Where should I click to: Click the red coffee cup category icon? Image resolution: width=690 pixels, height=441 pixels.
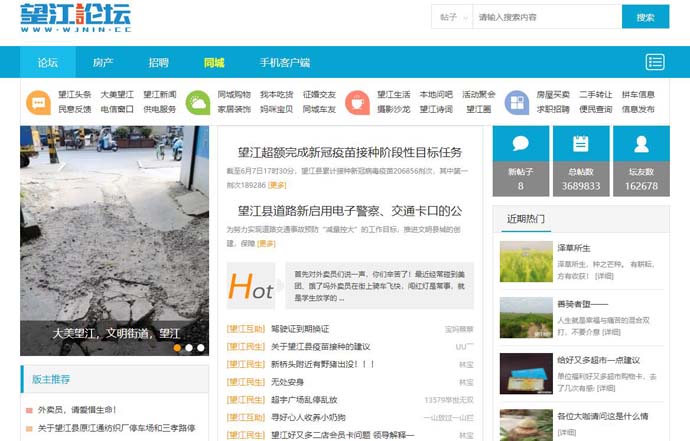click(357, 103)
